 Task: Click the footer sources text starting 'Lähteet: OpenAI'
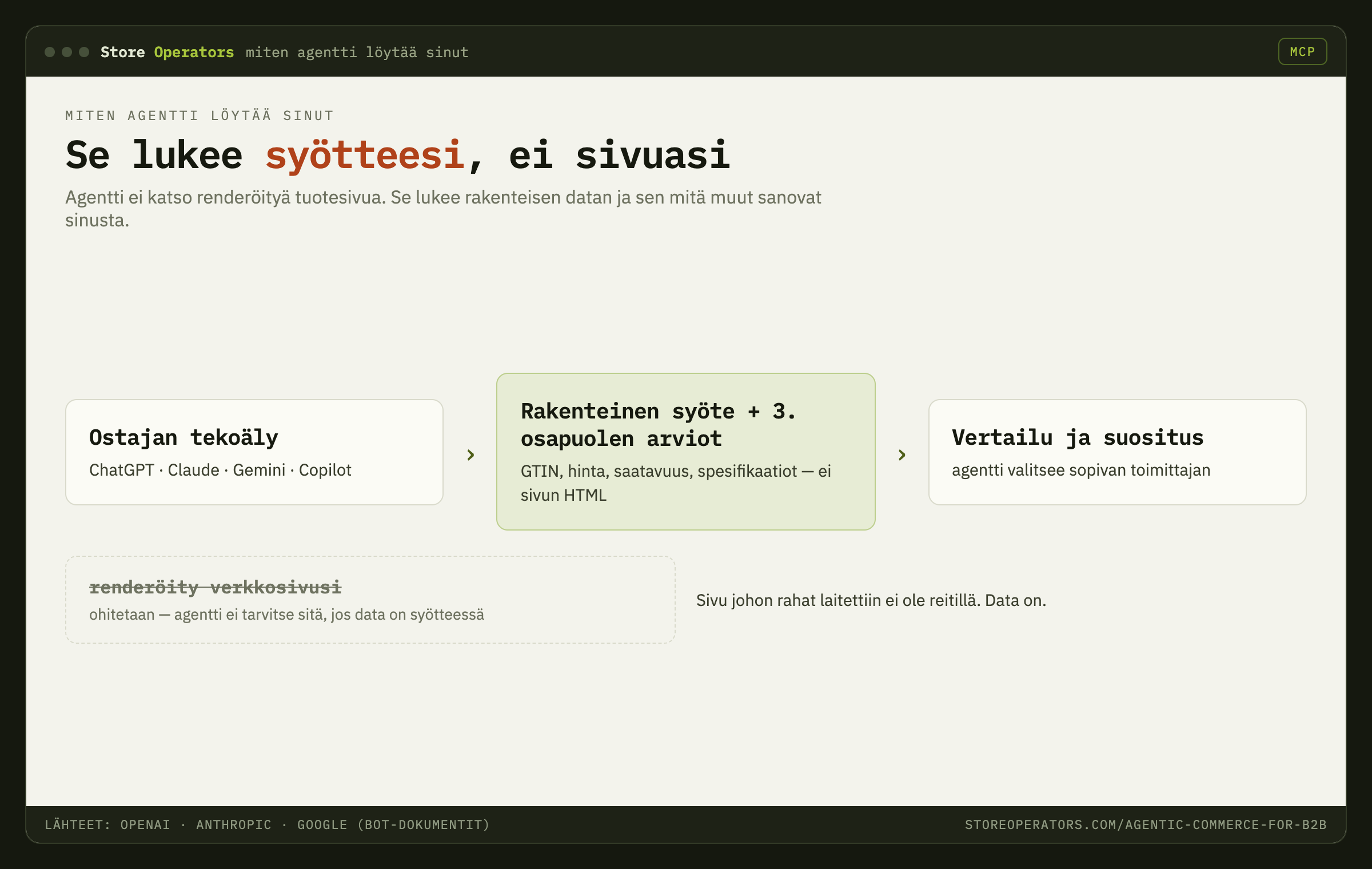[268, 824]
